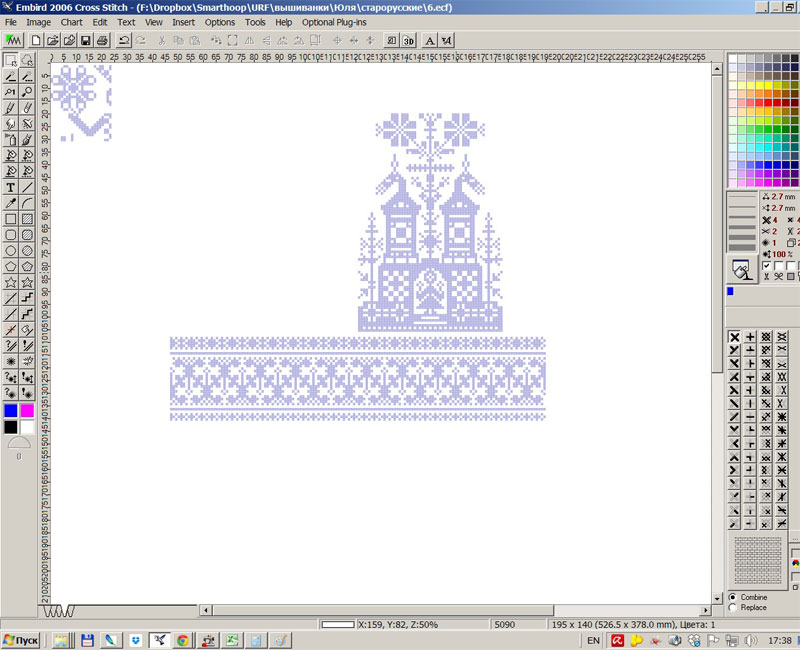800x650 pixels.
Task: Open the Chart menu
Action: tap(71, 22)
